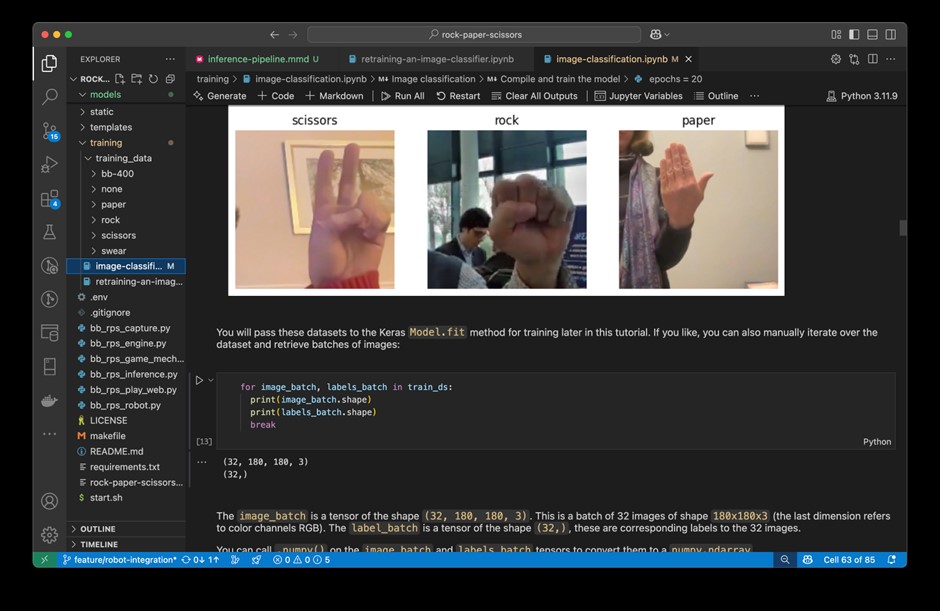Click feature/robot-integration branch in status bar
The image size is (940, 611).
coord(120,559)
